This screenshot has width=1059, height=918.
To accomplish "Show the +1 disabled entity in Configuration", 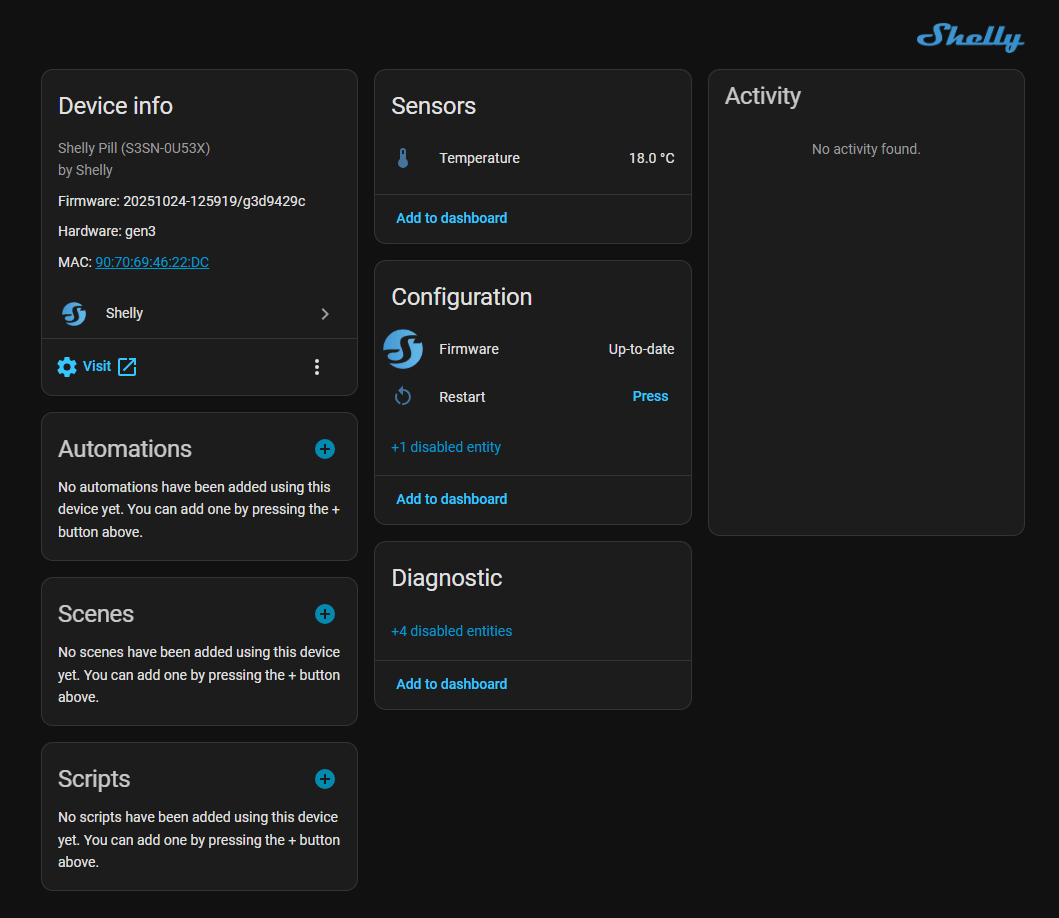I will pos(446,447).
